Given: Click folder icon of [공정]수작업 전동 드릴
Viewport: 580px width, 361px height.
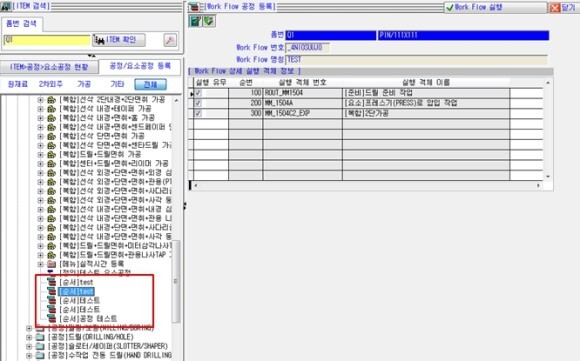Looking at the screenshot, I should tap(40, 355).
